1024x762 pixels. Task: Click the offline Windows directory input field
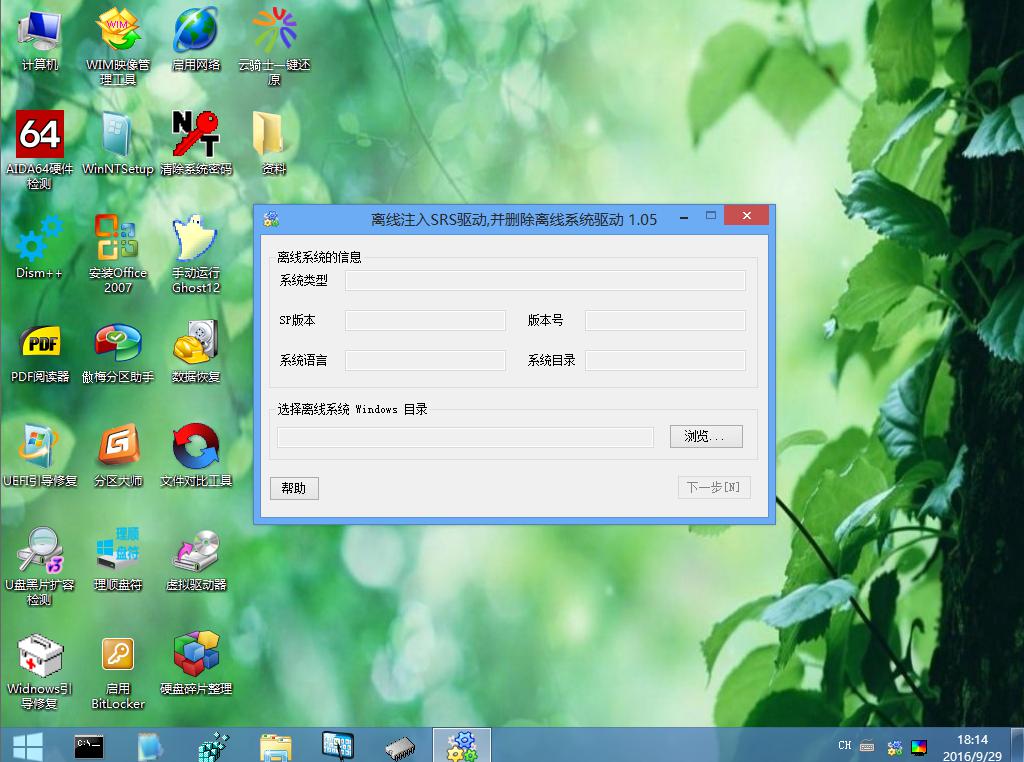pos(464,436)
